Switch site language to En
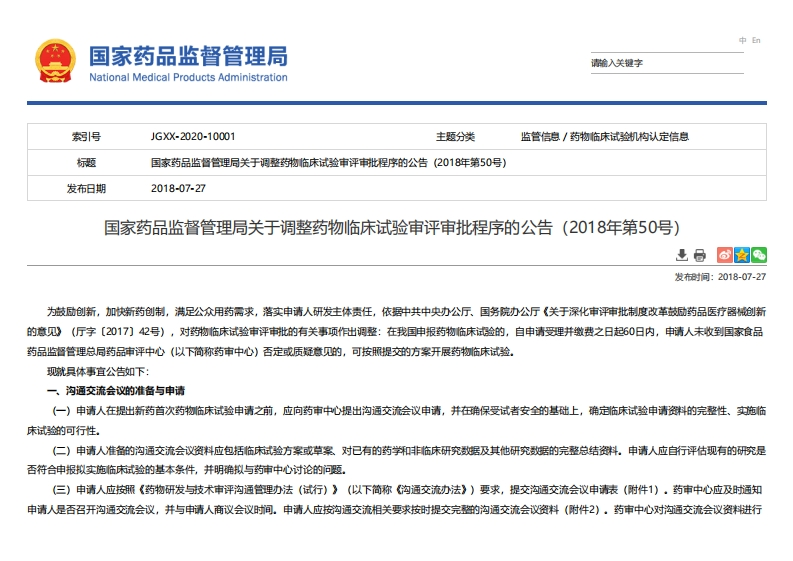Screen dimensions: 793x561 click(x=756, y=40)
